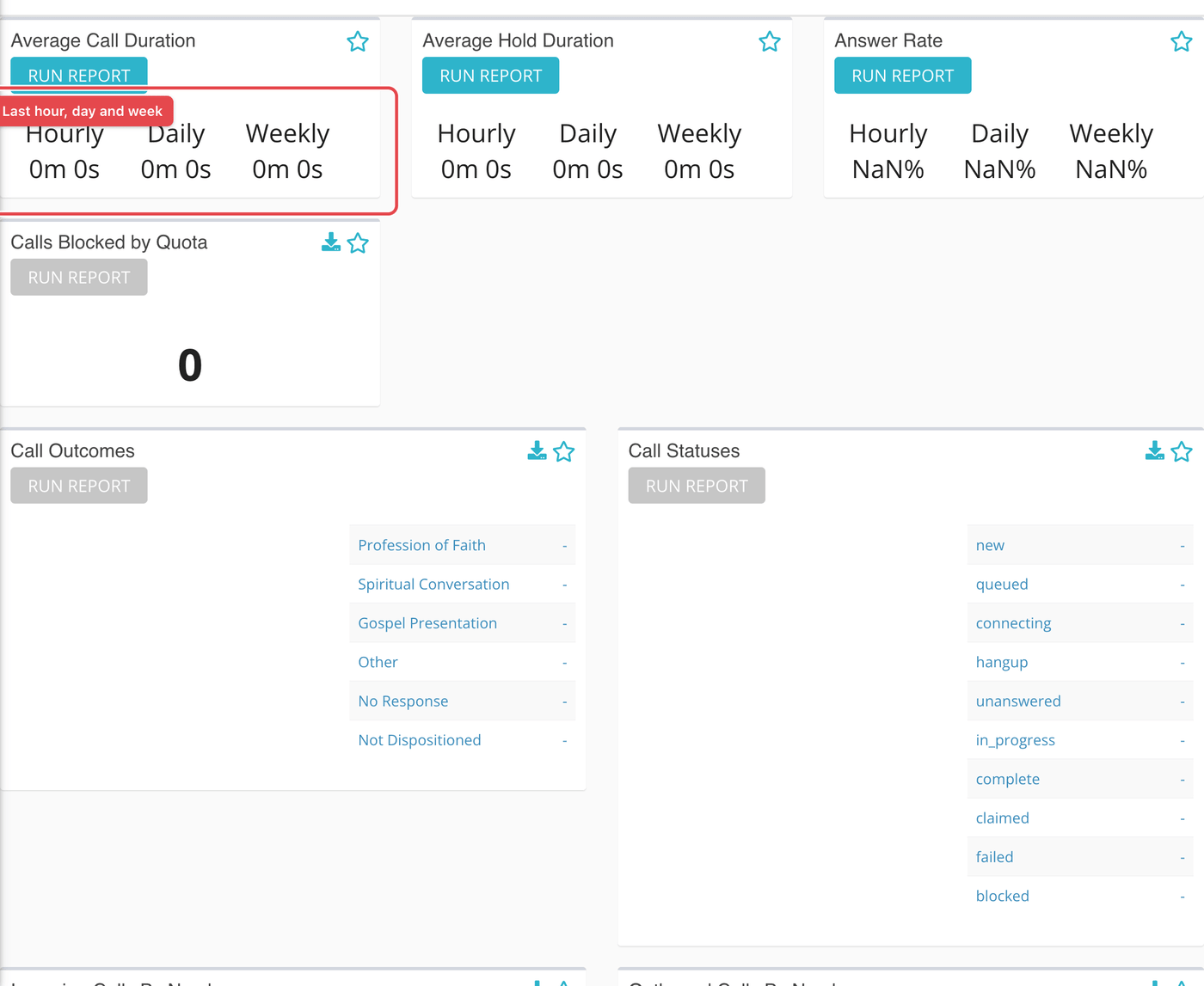Choose the 'in_progress' status
1204x986 pixels.
point(1080,740)
